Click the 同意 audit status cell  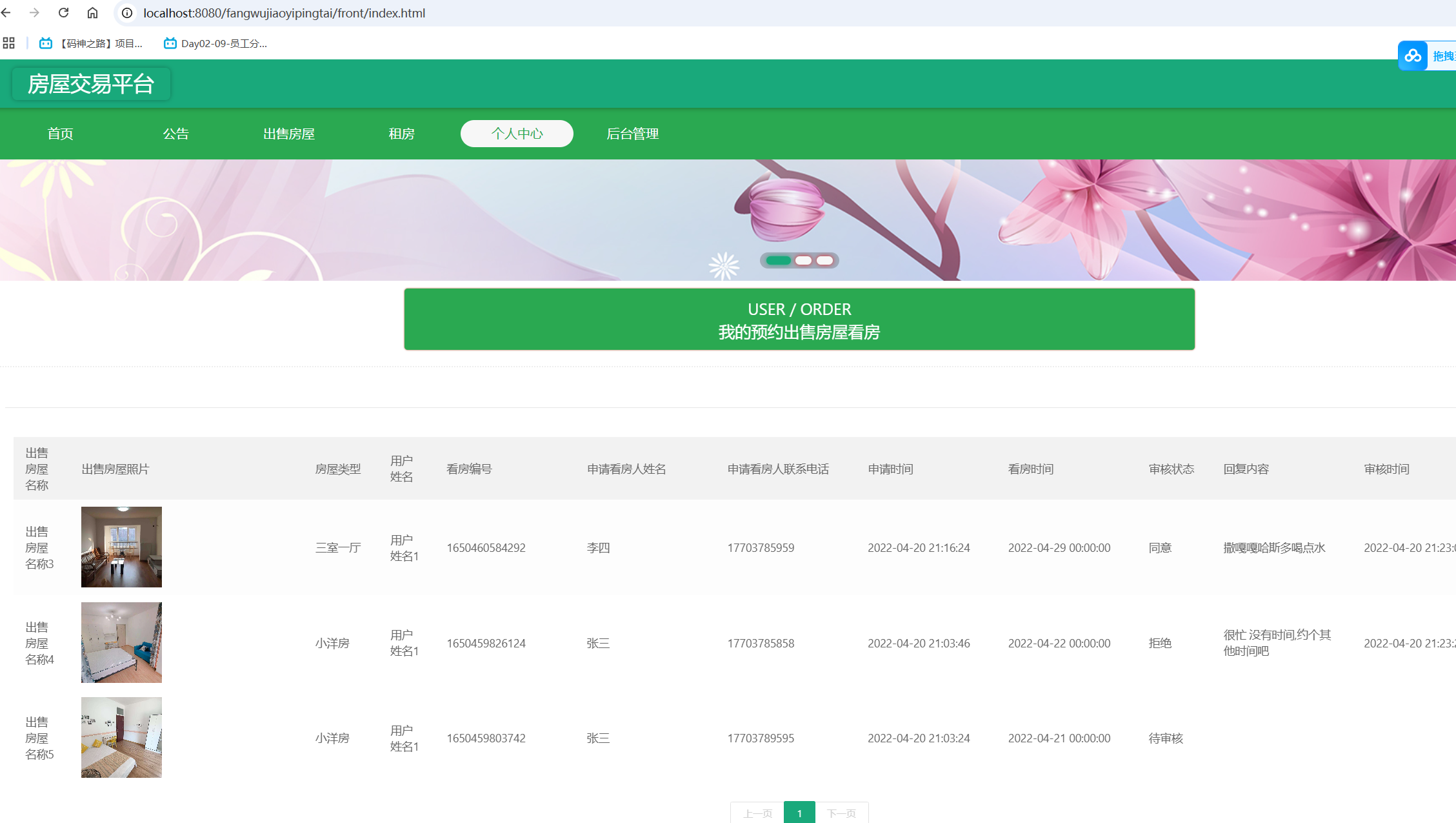click(x=1160, y=547)
